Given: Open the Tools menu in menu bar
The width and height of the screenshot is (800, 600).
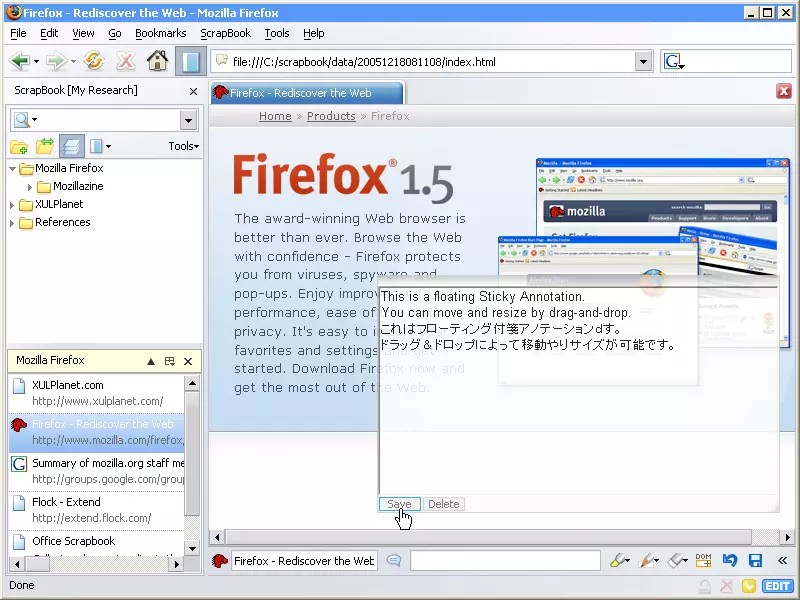Looking at the screenshot, I should tap(277, 33).
